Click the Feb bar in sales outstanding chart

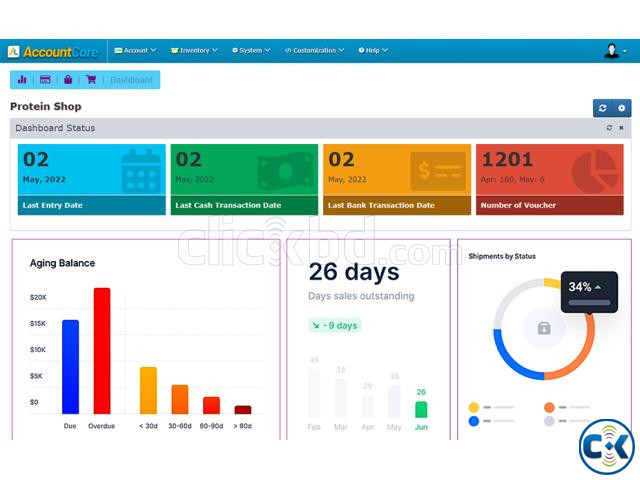314,394
